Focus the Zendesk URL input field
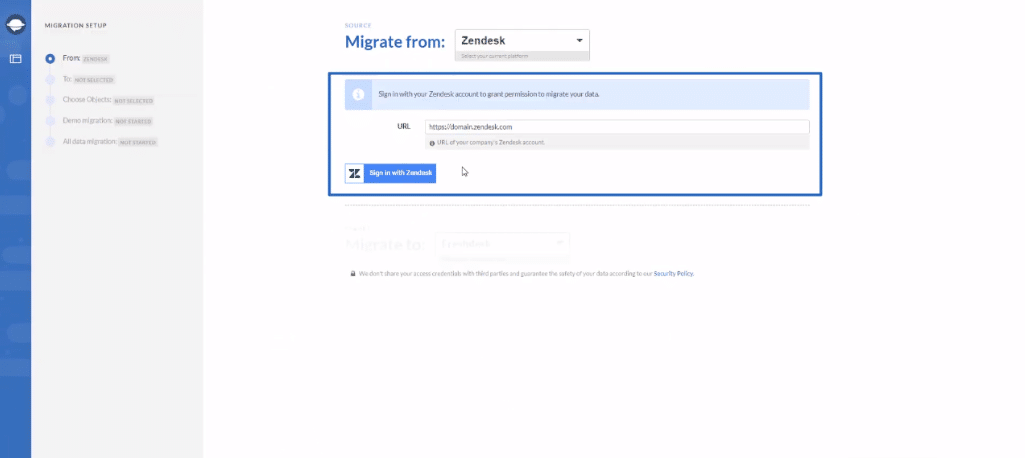Screen dimensions: 1025x458 (617, 127)
